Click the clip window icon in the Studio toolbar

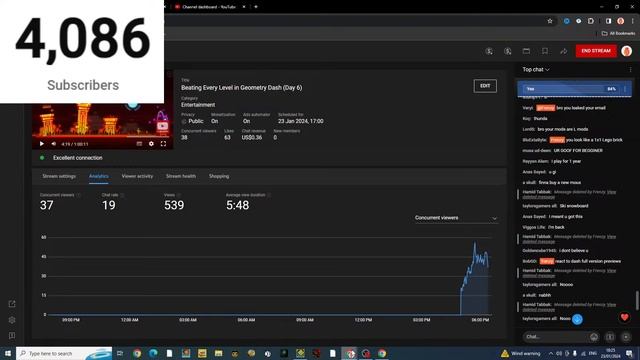(526, 51)
